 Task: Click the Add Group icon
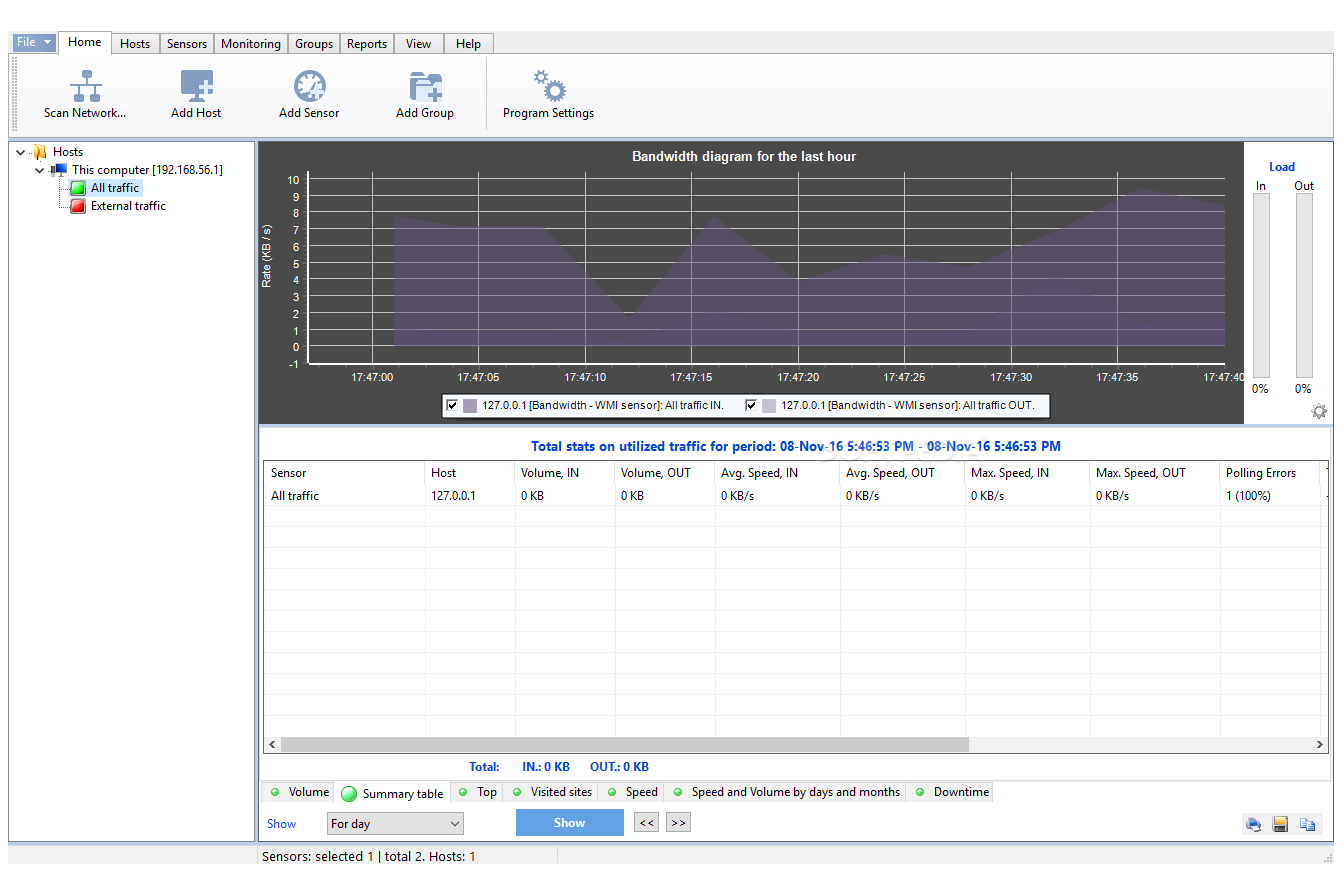click(x=425, y=86)
